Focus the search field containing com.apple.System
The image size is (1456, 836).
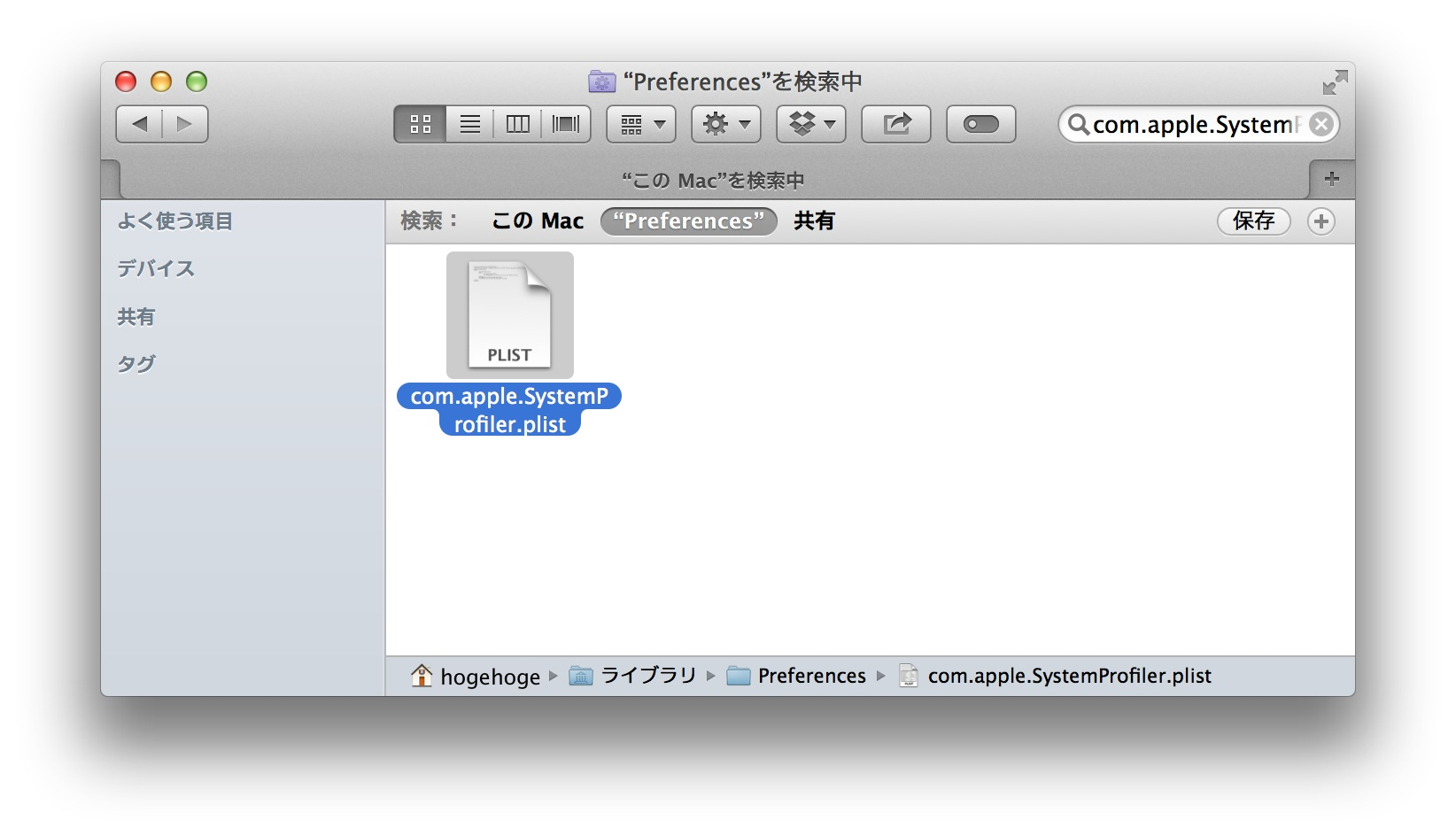1199,124
